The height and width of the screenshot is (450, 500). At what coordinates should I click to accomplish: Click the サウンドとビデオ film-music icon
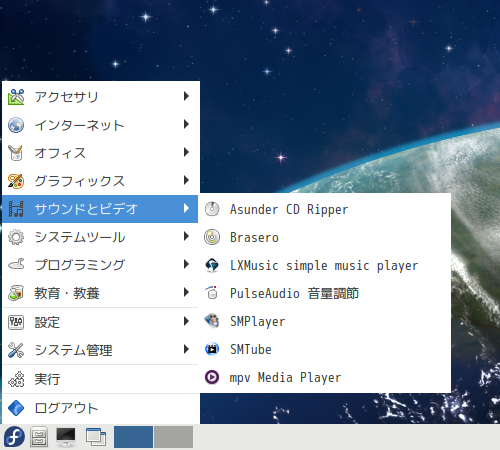coord(16,209)
